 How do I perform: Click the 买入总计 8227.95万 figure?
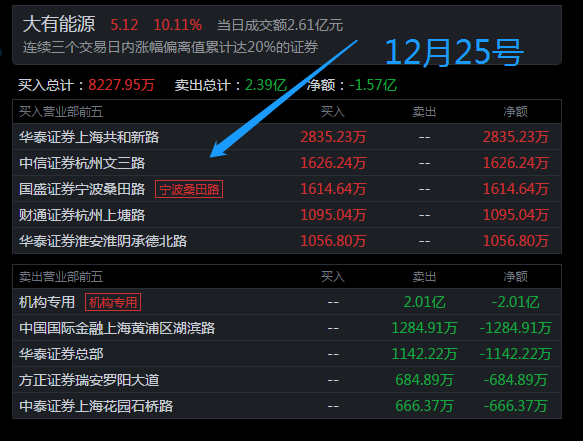pyautogui.click(x=121, y=85)
